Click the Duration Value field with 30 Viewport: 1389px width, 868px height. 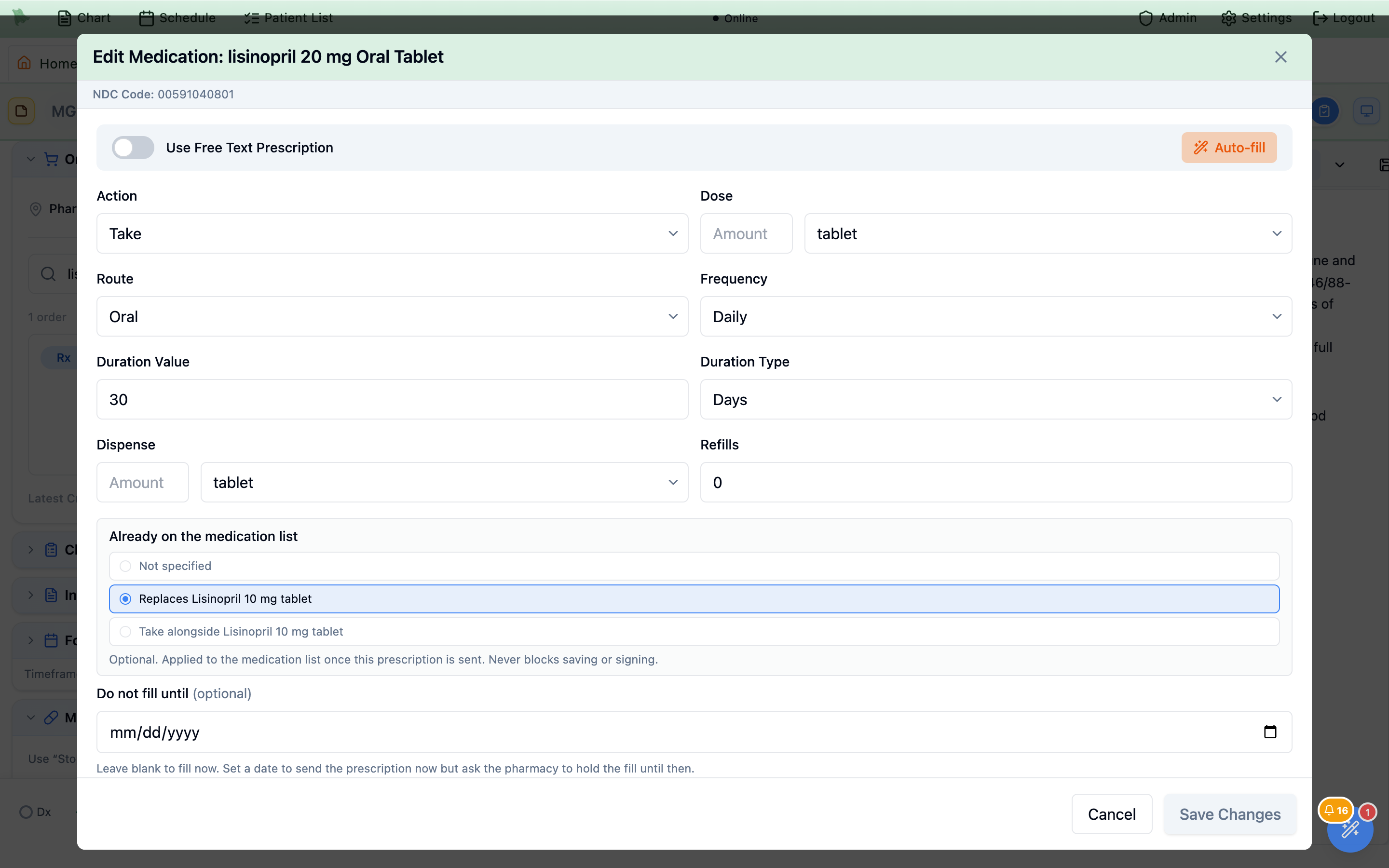392,400
